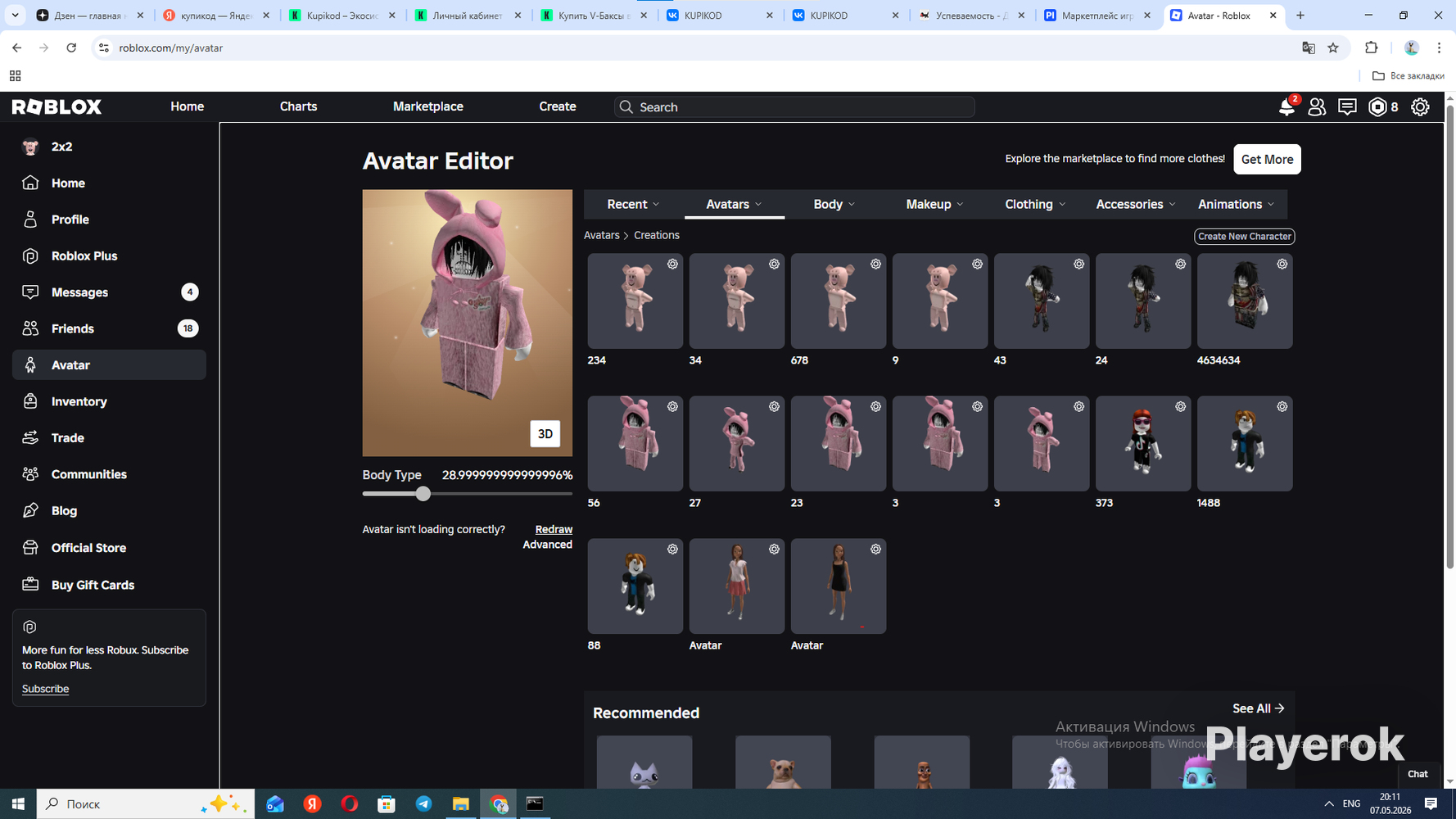The width and height of the screenshot is (1456, 819).
Task: Adjust the Body Type slider handle
Action: click(x=423, y=494)
